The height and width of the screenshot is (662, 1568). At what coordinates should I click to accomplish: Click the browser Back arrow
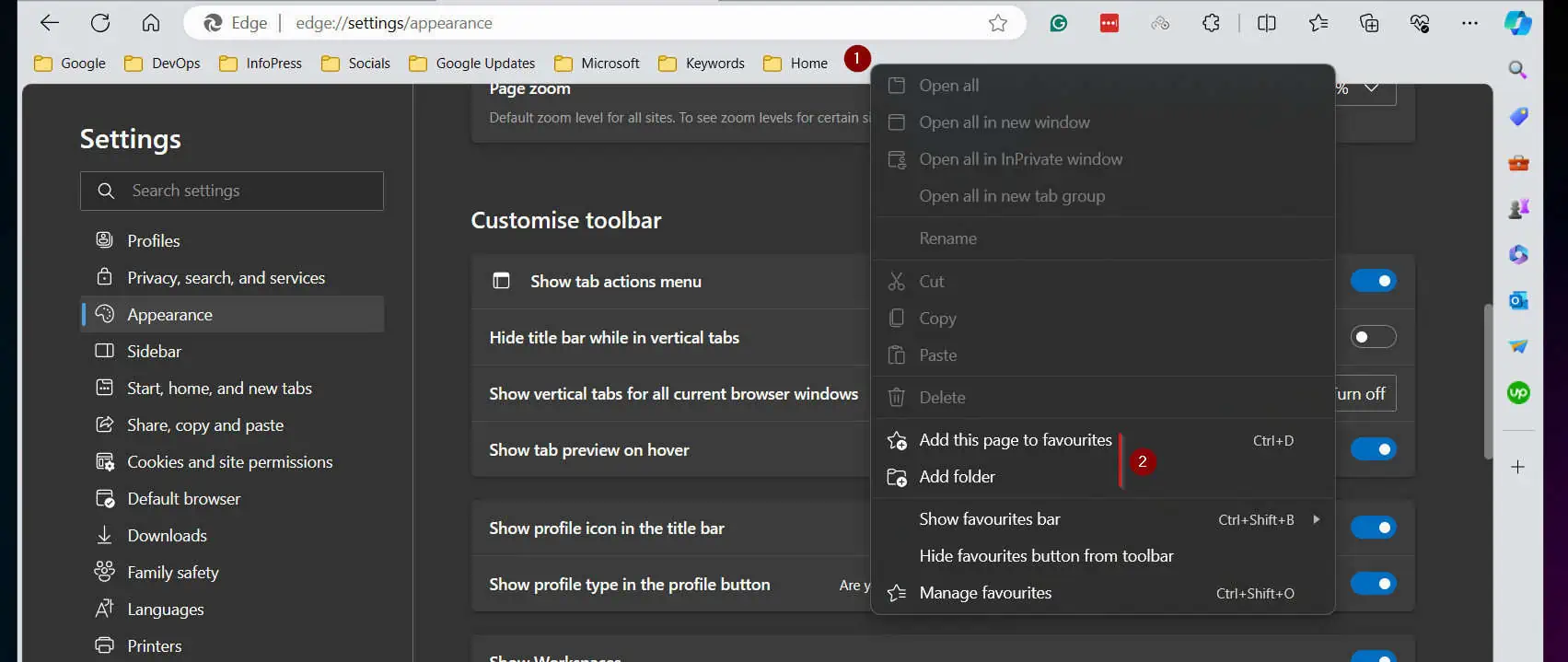tap(50, 23)
